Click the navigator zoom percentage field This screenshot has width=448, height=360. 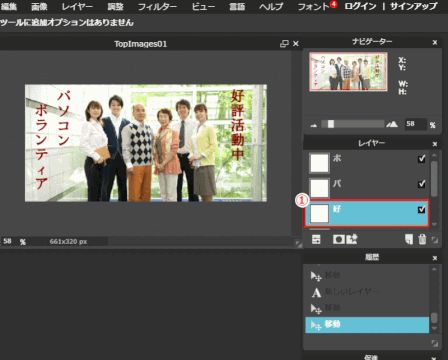coord(415,124)
